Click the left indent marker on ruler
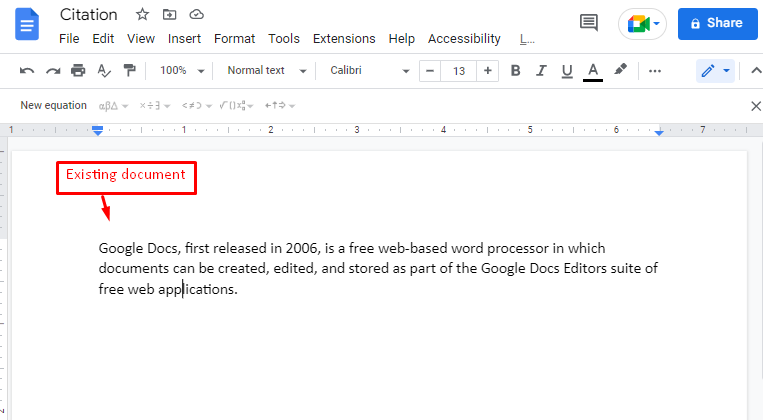Image resolution: width=763 pixels, height=420 pixels. click(97, 130)
